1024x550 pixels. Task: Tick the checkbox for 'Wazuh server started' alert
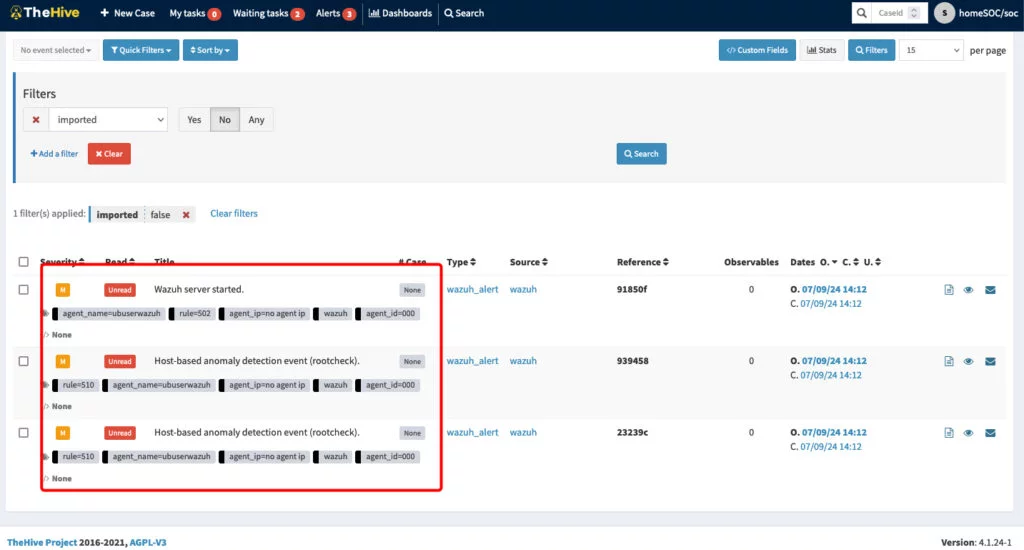point(23,290)
